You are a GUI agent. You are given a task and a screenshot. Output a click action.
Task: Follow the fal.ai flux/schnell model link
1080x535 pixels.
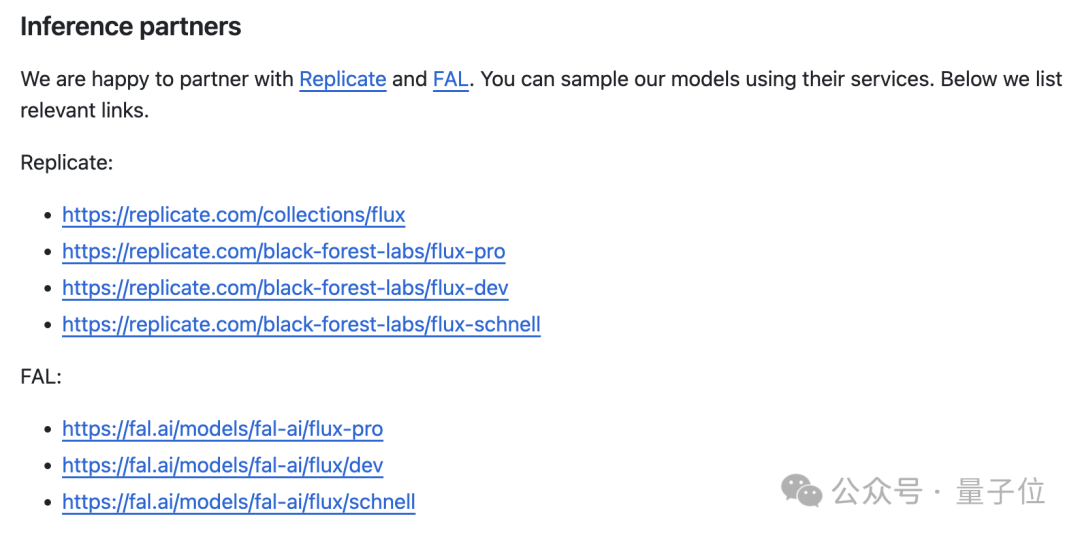(x=238, y=501)
